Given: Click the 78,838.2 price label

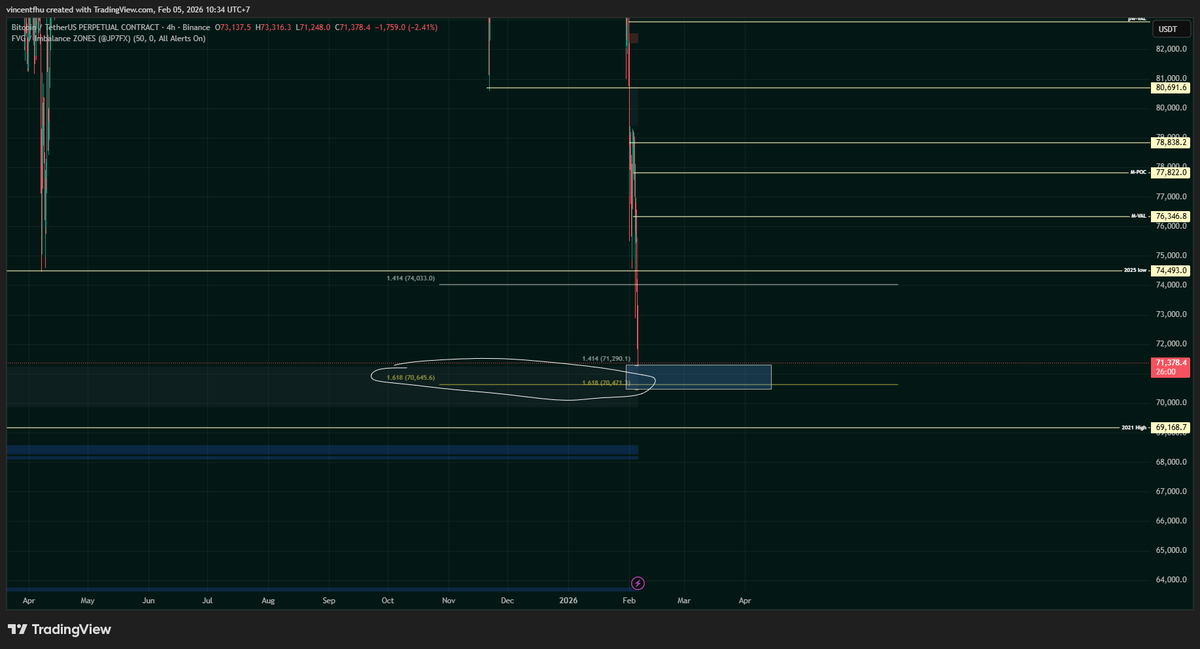Looking at the screenshot, I should click(x=1170, y=143).
